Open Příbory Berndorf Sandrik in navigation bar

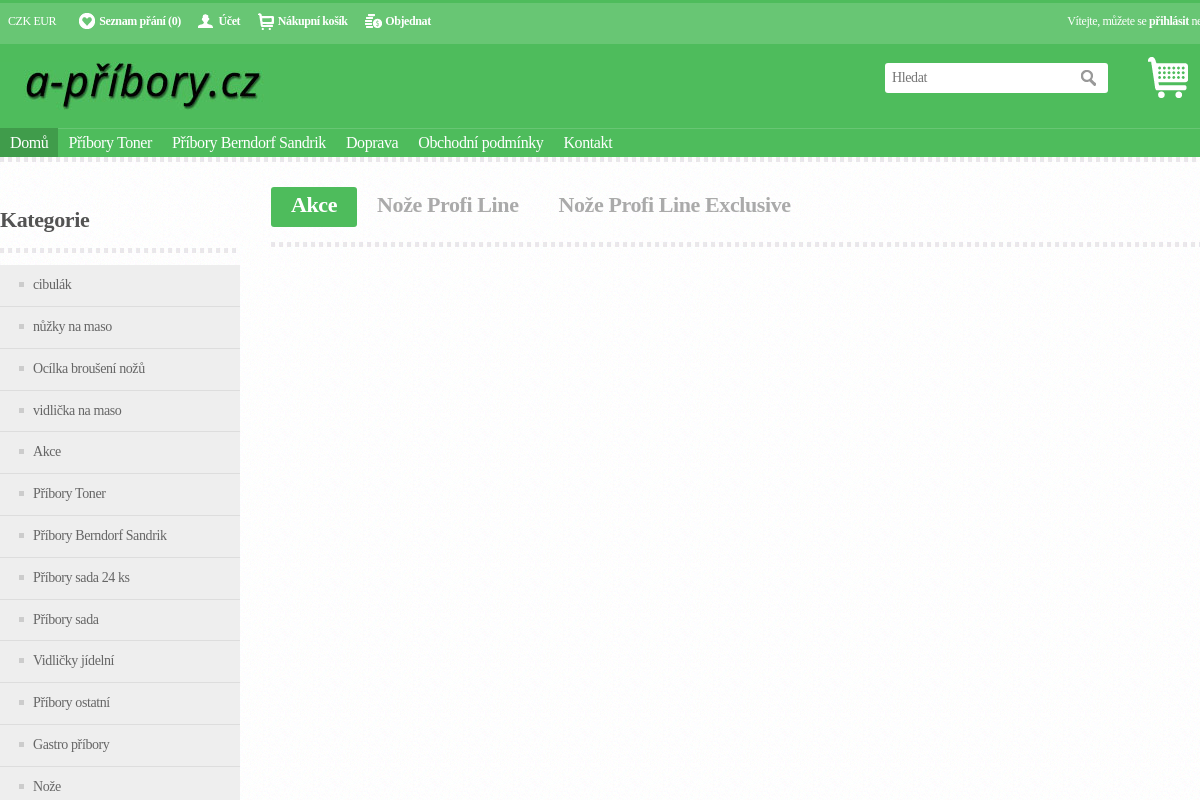point(248,143)
